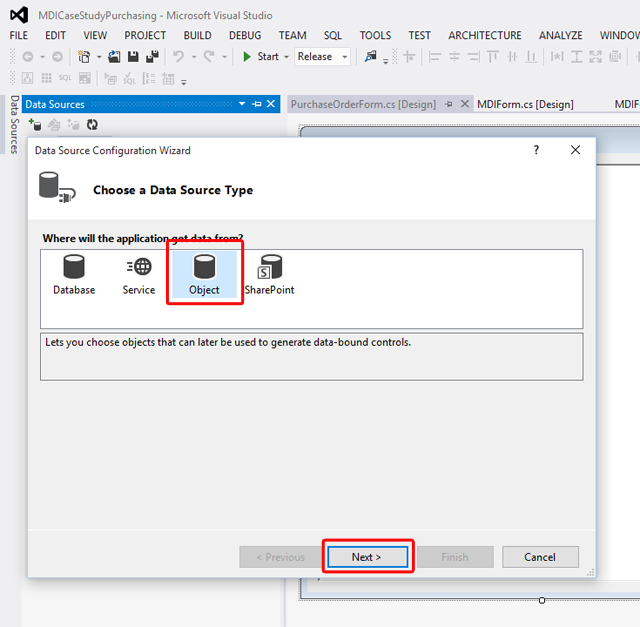Screen dimensions: 640x627
Task: Close the Data Source Configuration Wizard
Action: pyautogui.click(x=576, y=150)
